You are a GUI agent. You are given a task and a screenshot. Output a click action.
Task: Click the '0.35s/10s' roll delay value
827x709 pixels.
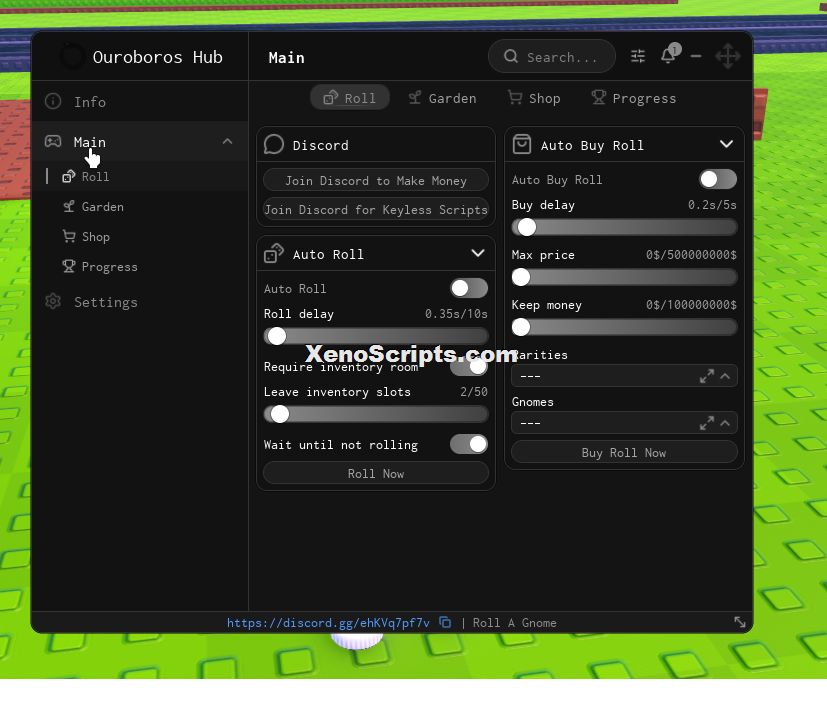(x=456, y=313)
